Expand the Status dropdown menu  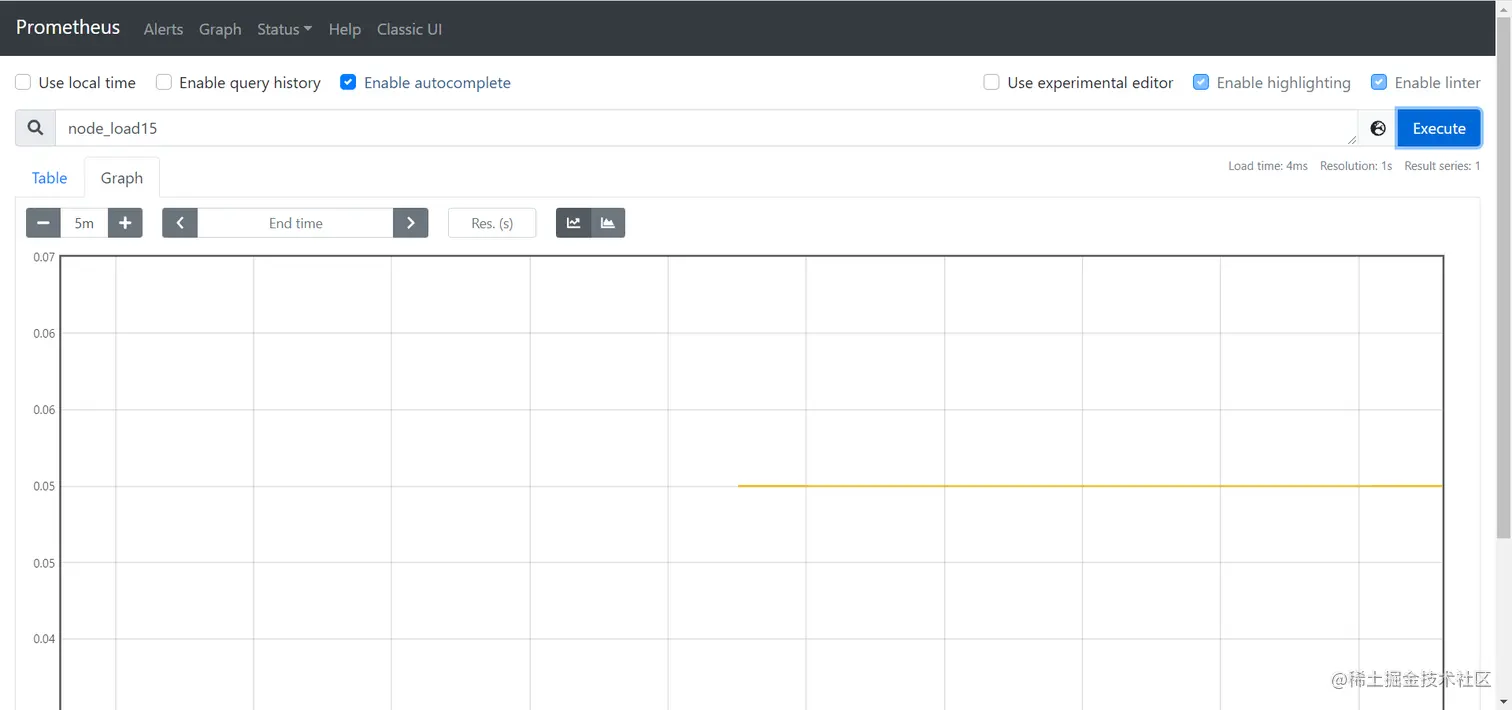point(284,29)
